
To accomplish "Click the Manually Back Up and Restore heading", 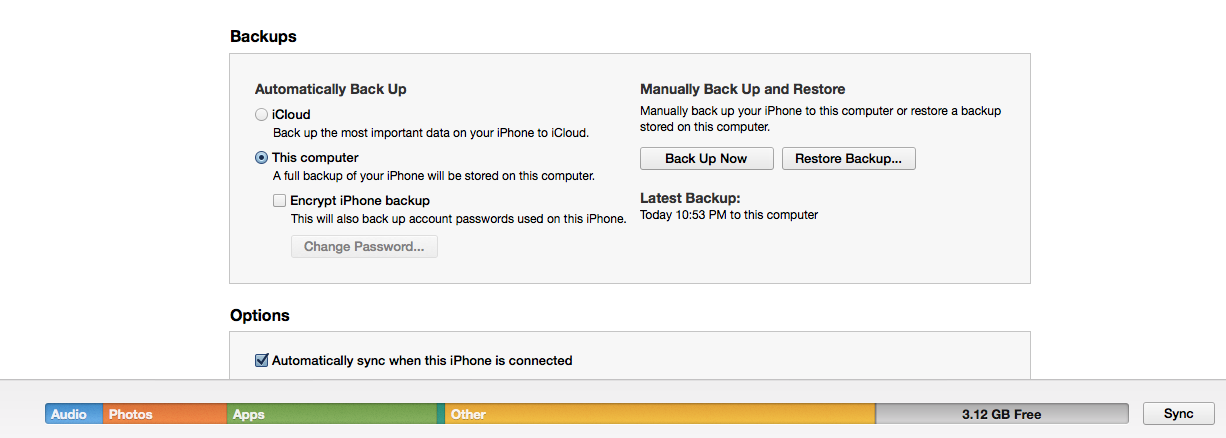I will (x=743, y=89).
